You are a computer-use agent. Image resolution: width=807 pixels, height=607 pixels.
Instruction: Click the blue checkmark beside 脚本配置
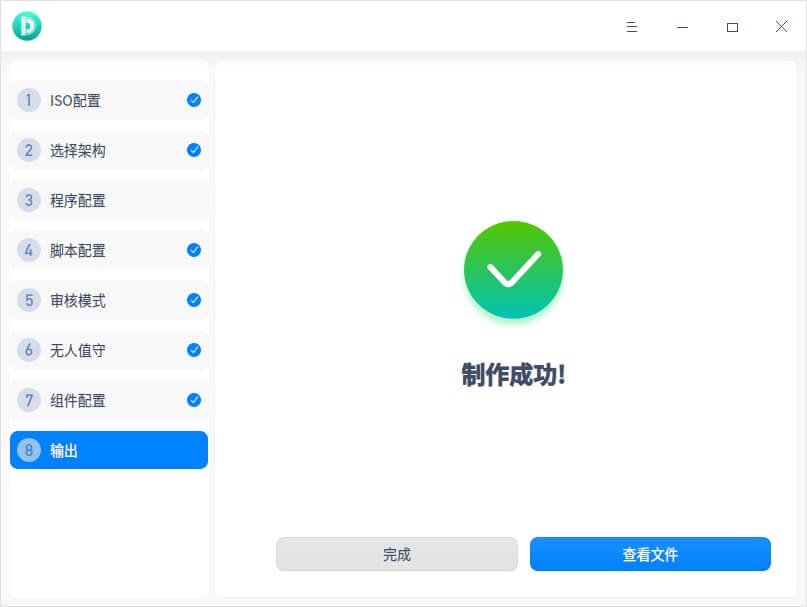194,250
